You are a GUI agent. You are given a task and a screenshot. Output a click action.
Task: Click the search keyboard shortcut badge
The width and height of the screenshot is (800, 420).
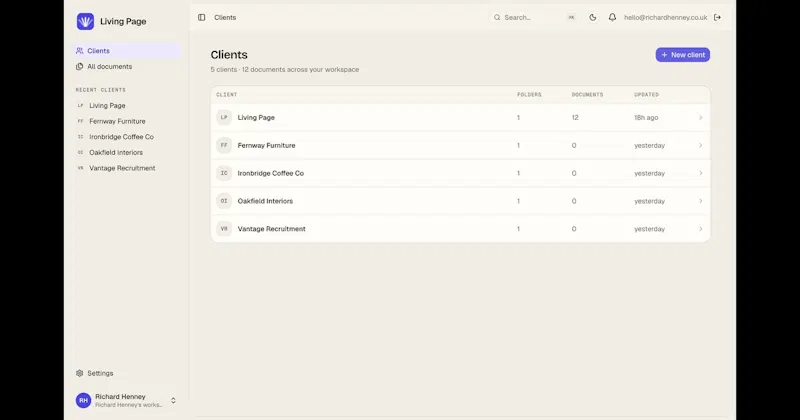(x=571, y=17)
